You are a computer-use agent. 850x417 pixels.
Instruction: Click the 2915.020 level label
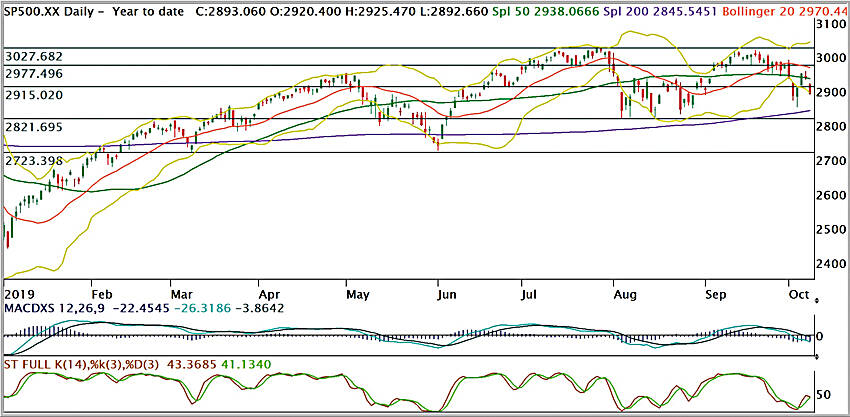[x=33, y=95]
